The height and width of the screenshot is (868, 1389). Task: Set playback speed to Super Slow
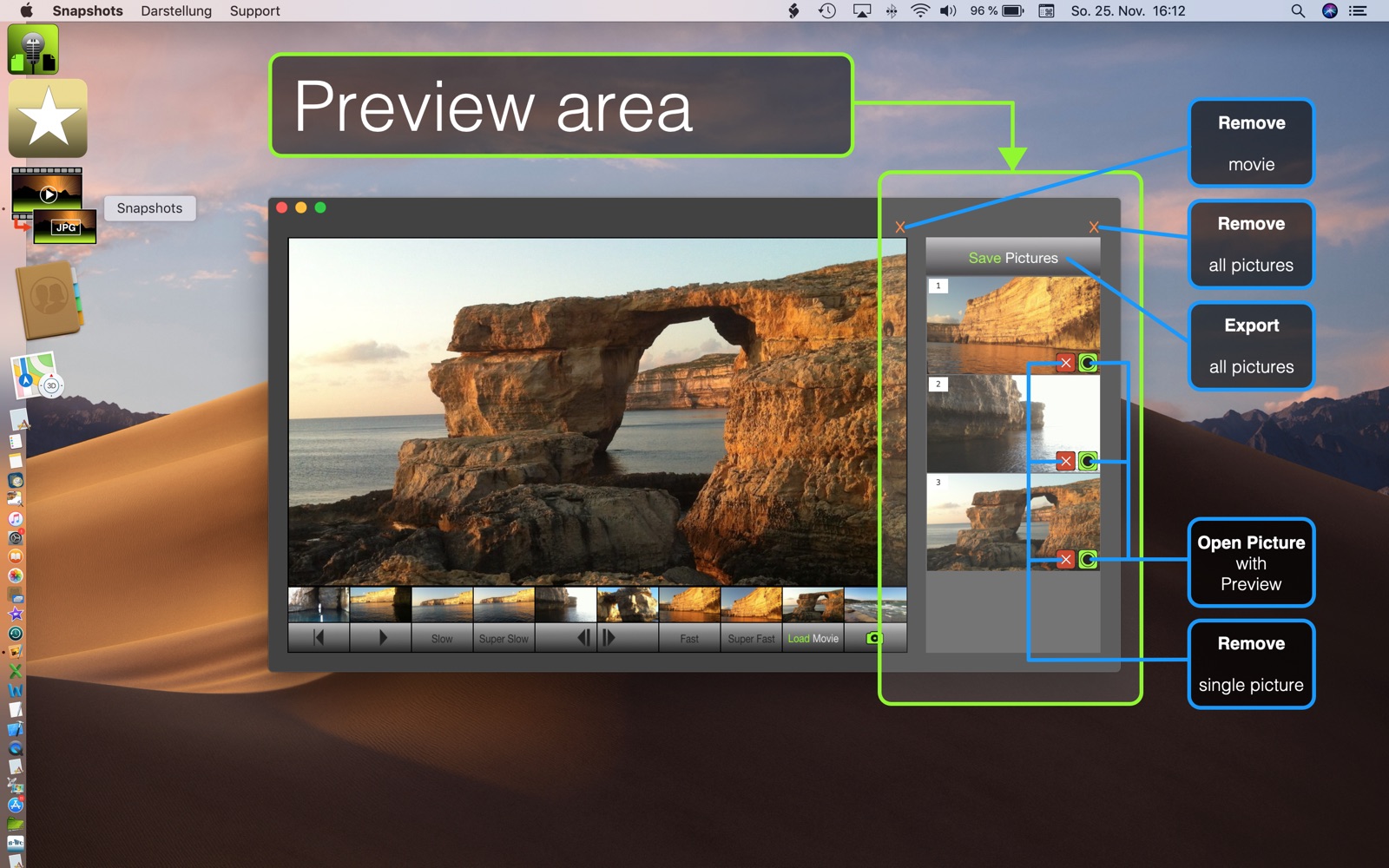(504, 638)
